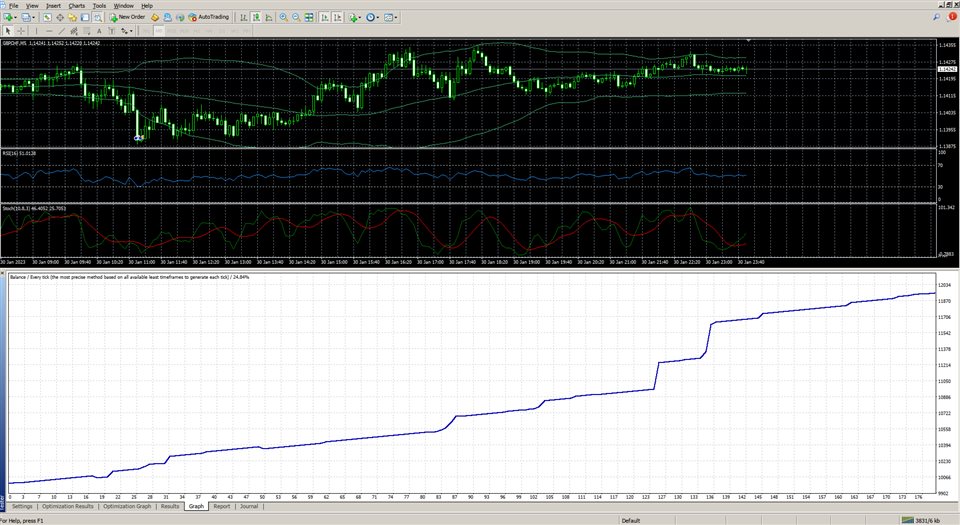Toggle the Navigator folder-star icon
Viewport: 960px width, 525px height.
coord(72,17)
